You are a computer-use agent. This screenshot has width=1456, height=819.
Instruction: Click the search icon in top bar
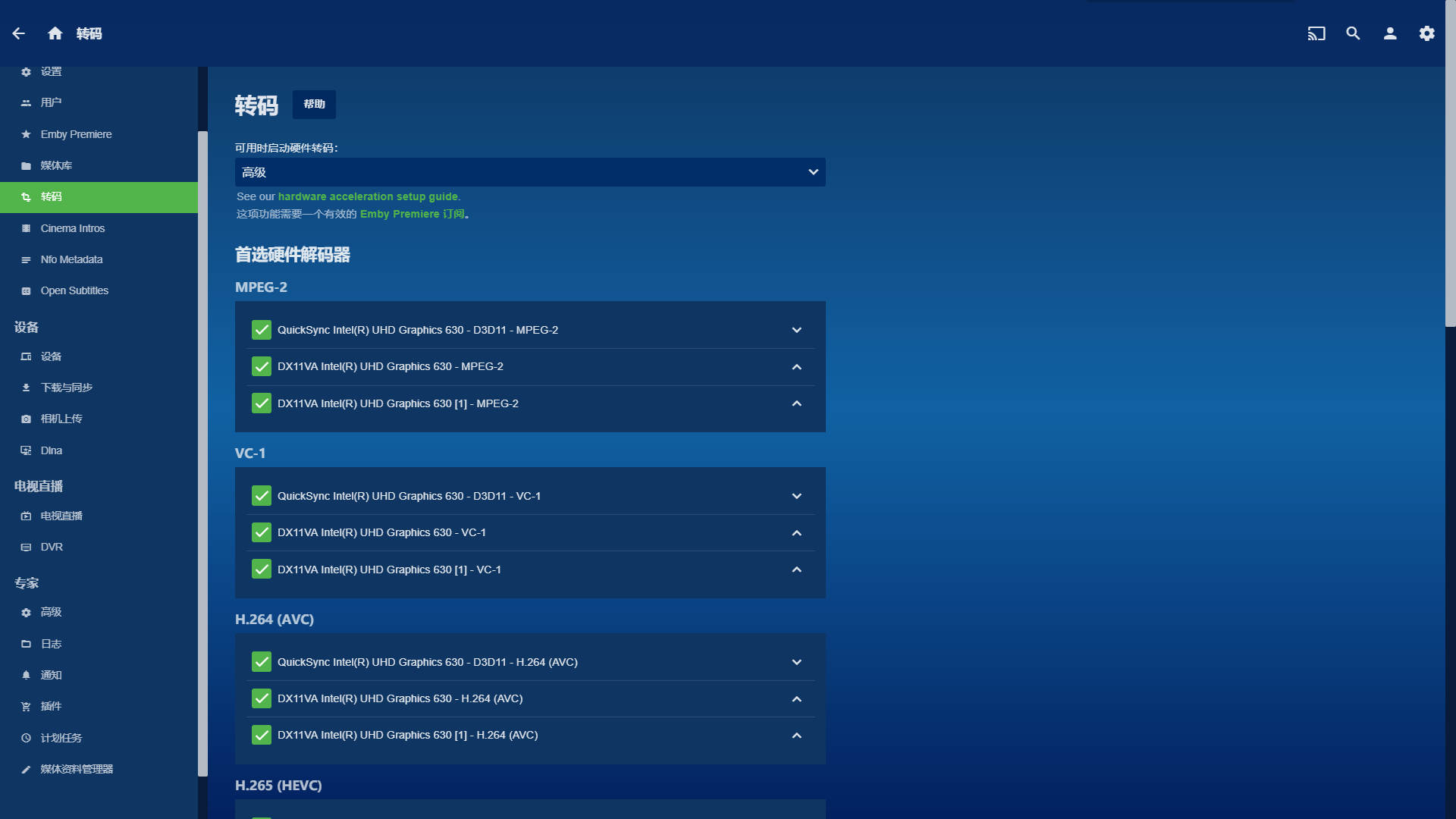pyautogui.click(x=1352, y=33)
